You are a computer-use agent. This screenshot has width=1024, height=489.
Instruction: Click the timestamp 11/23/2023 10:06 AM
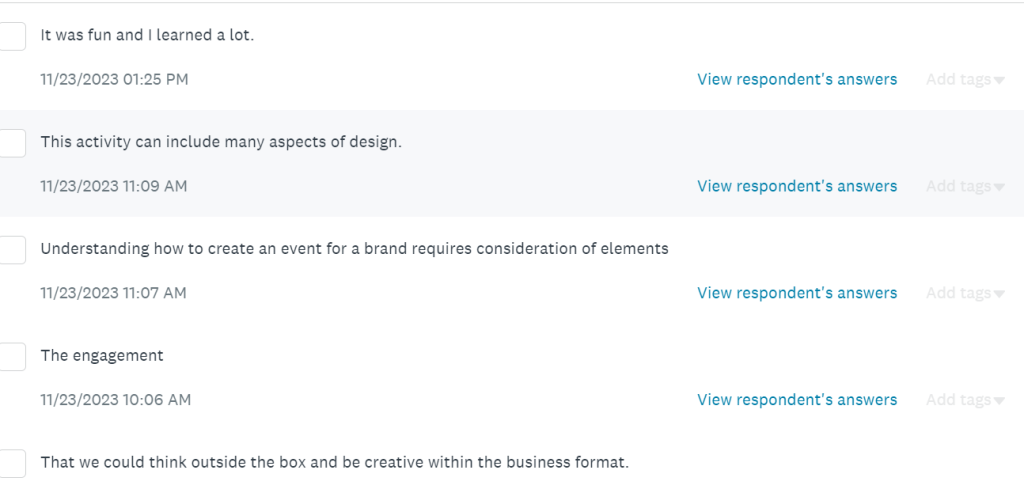116,400
